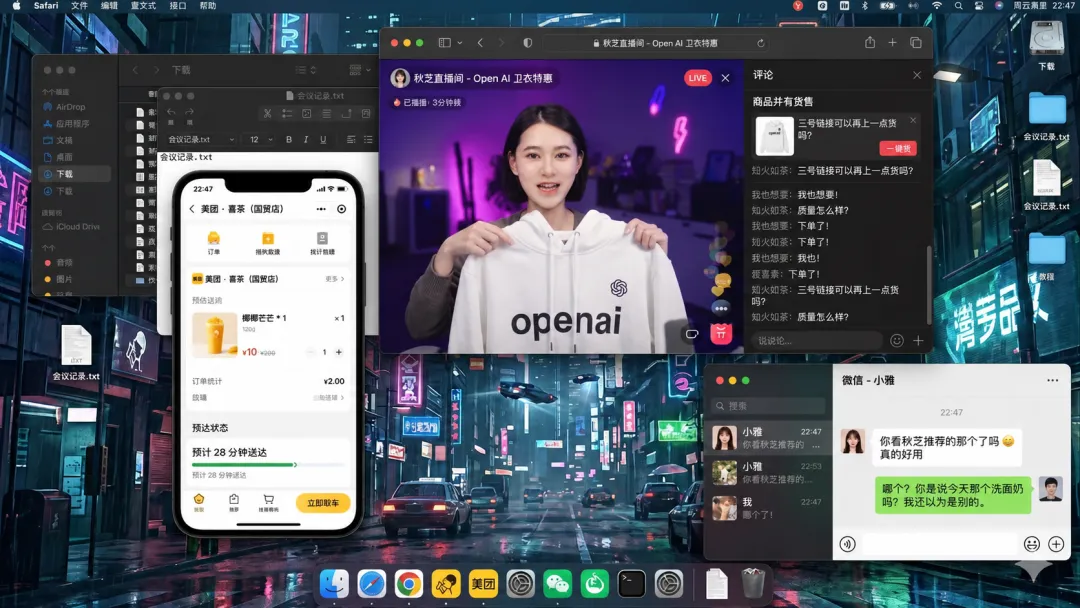Open the coupon icon beside shopping bag
This screenshot has height=608, width=1080.
click(x=692, y=333)
